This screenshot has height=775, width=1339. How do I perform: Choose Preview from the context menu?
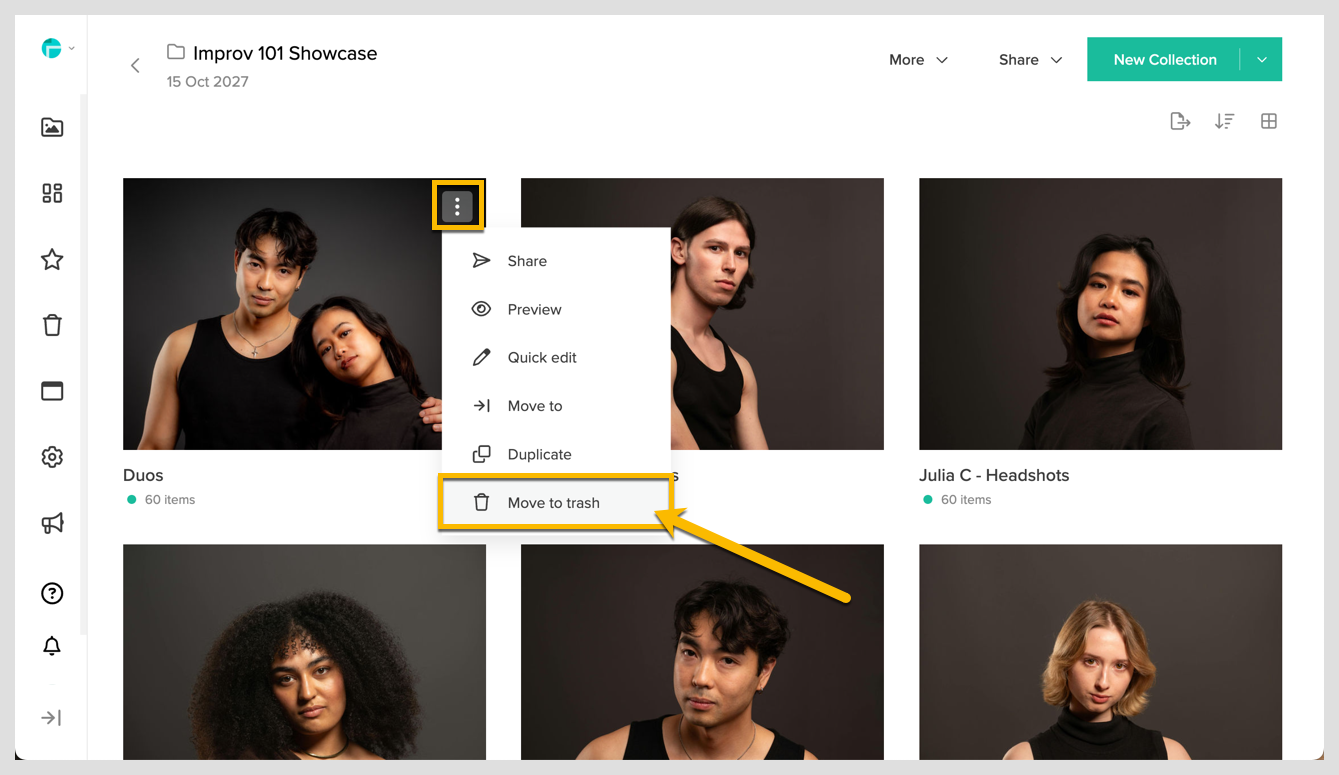(556, 309)
